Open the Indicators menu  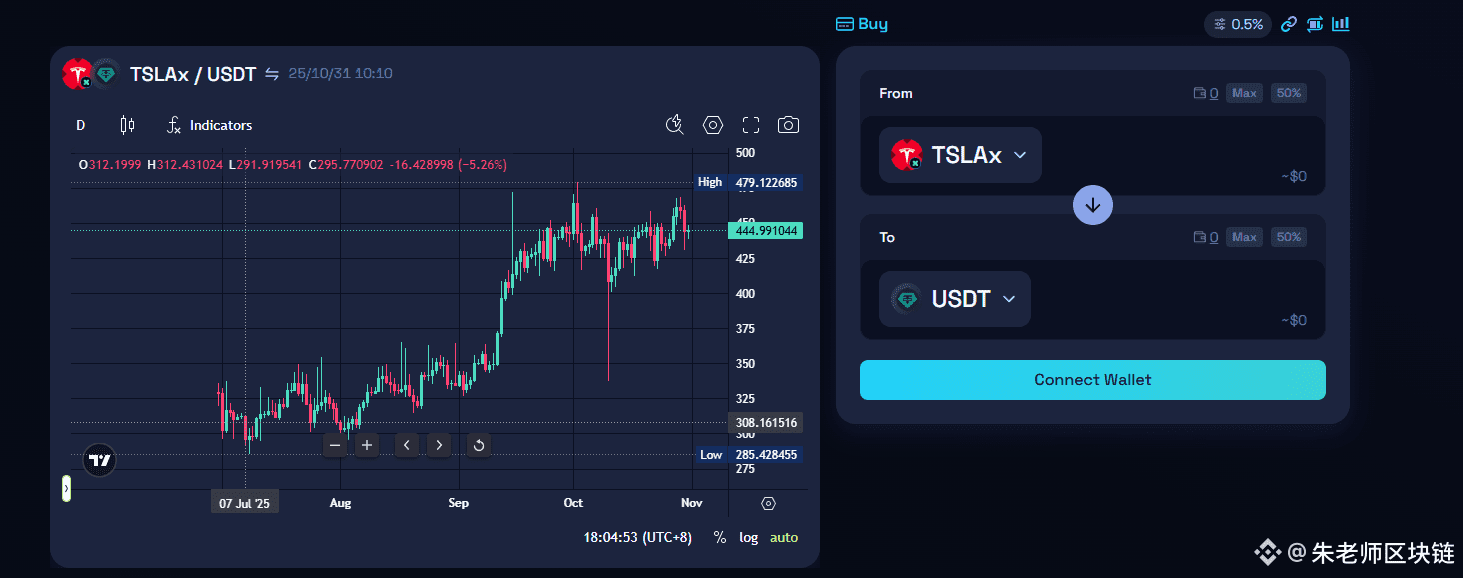pyautogui.click(x=209, y=125)
